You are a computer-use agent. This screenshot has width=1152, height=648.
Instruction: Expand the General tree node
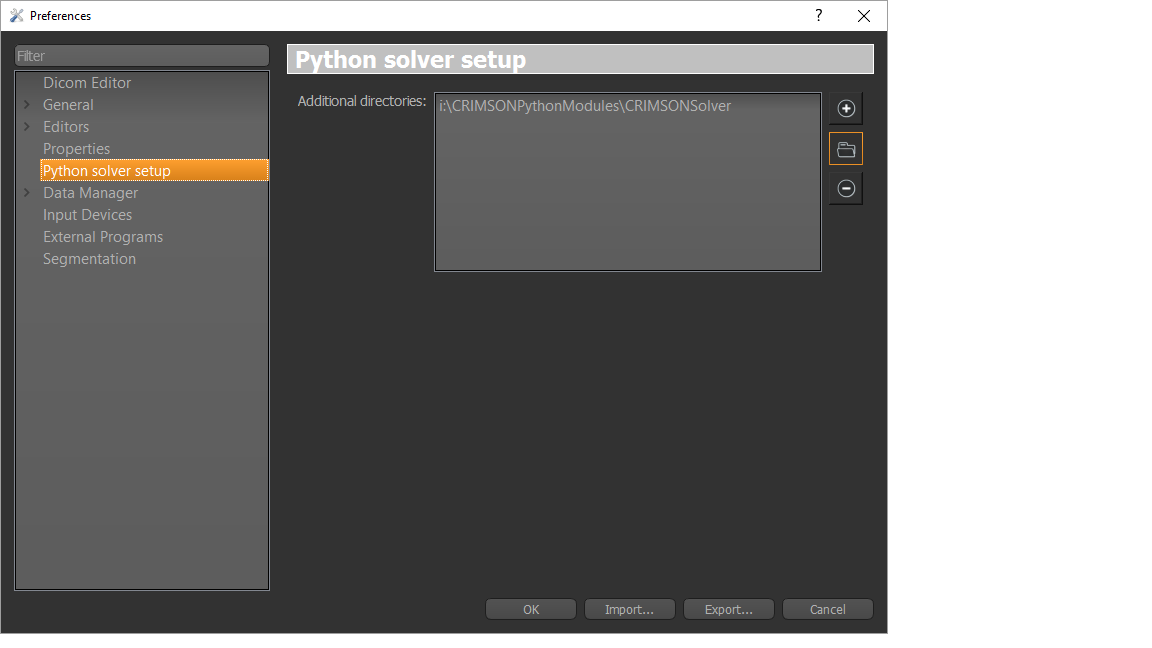pyautogui.click(x=27, y=105)
